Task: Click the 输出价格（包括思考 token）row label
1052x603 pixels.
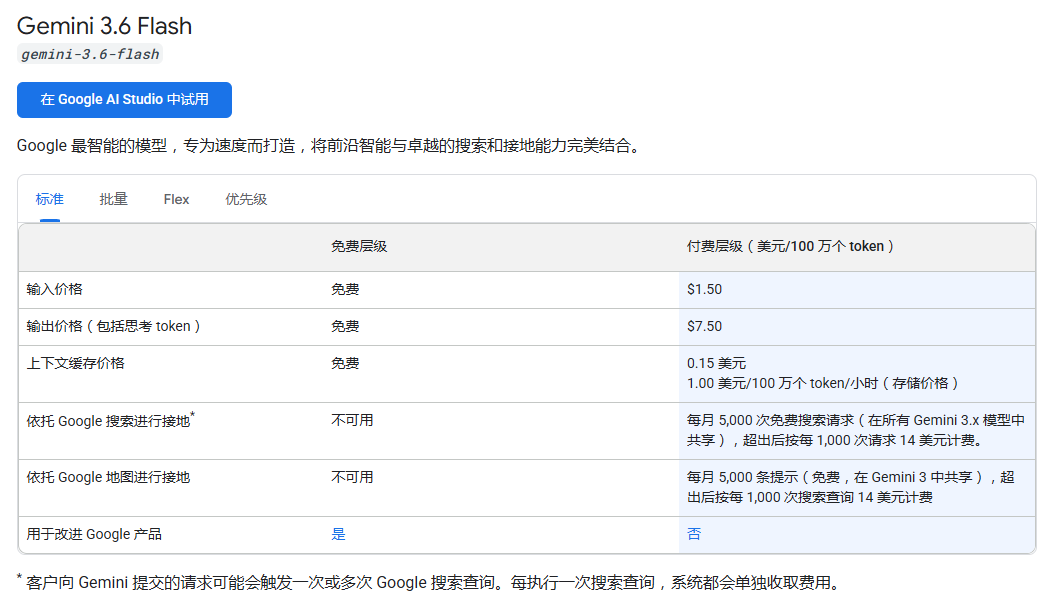Action: 113,326
